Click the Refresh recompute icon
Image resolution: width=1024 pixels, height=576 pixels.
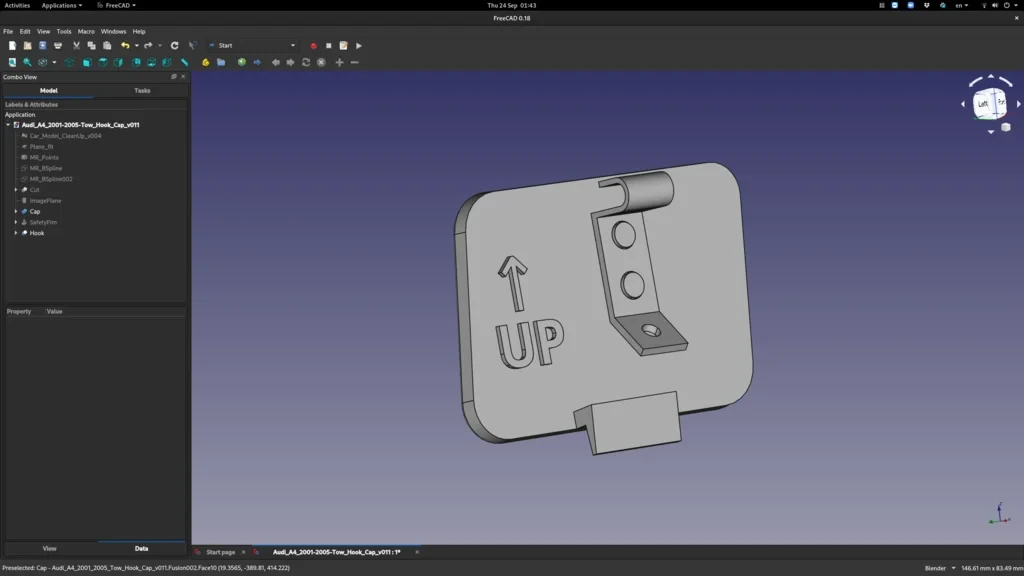pyautogui.click(x=174, y=46)
